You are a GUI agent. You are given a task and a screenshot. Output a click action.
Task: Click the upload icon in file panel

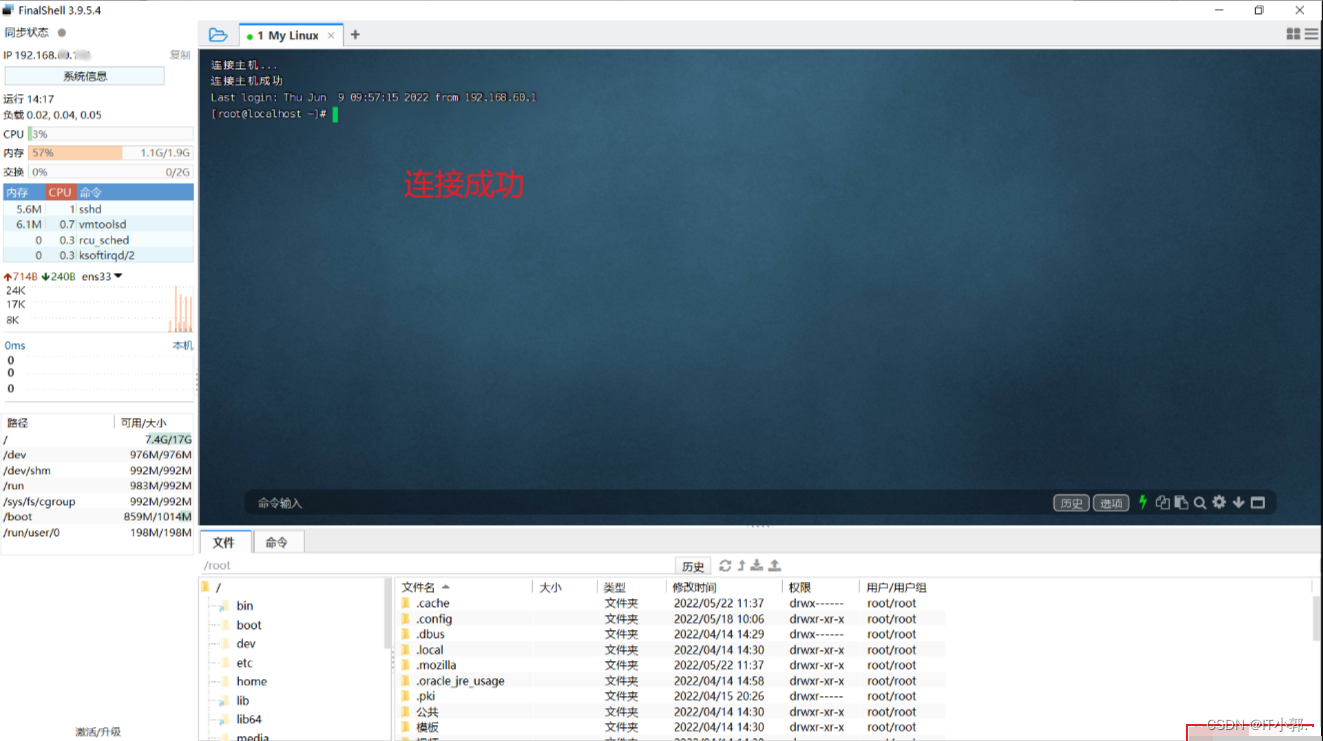[x=774, y=566]
